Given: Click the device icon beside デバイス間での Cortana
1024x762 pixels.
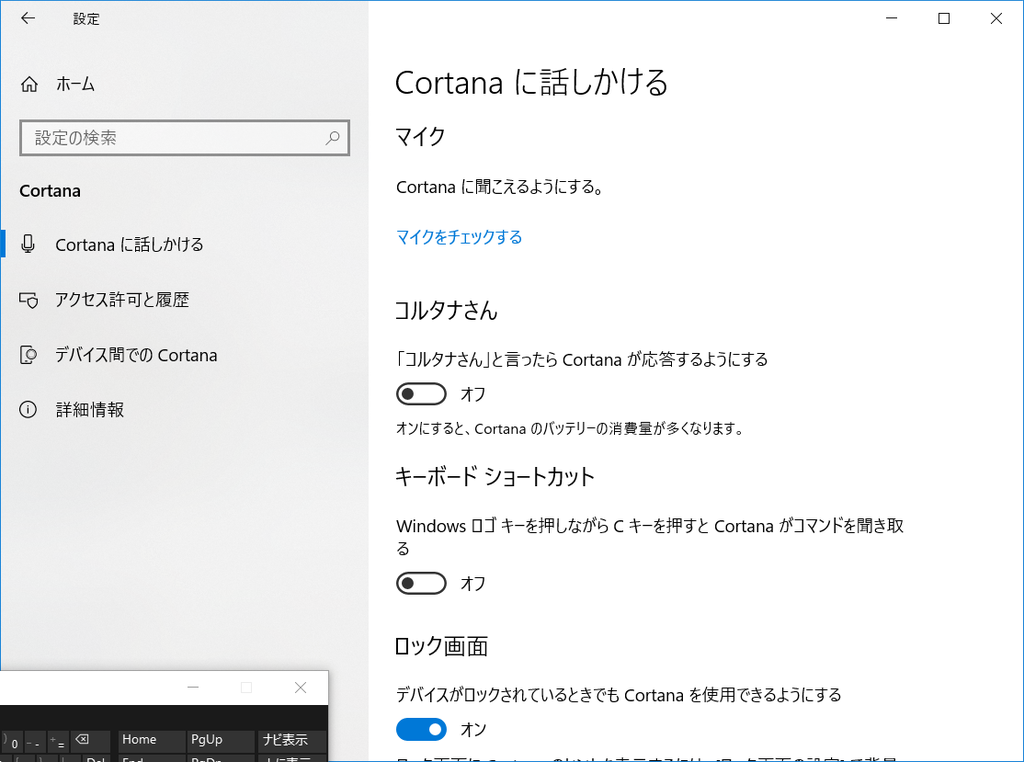Looking at the screenshot, I should point(28,354).
